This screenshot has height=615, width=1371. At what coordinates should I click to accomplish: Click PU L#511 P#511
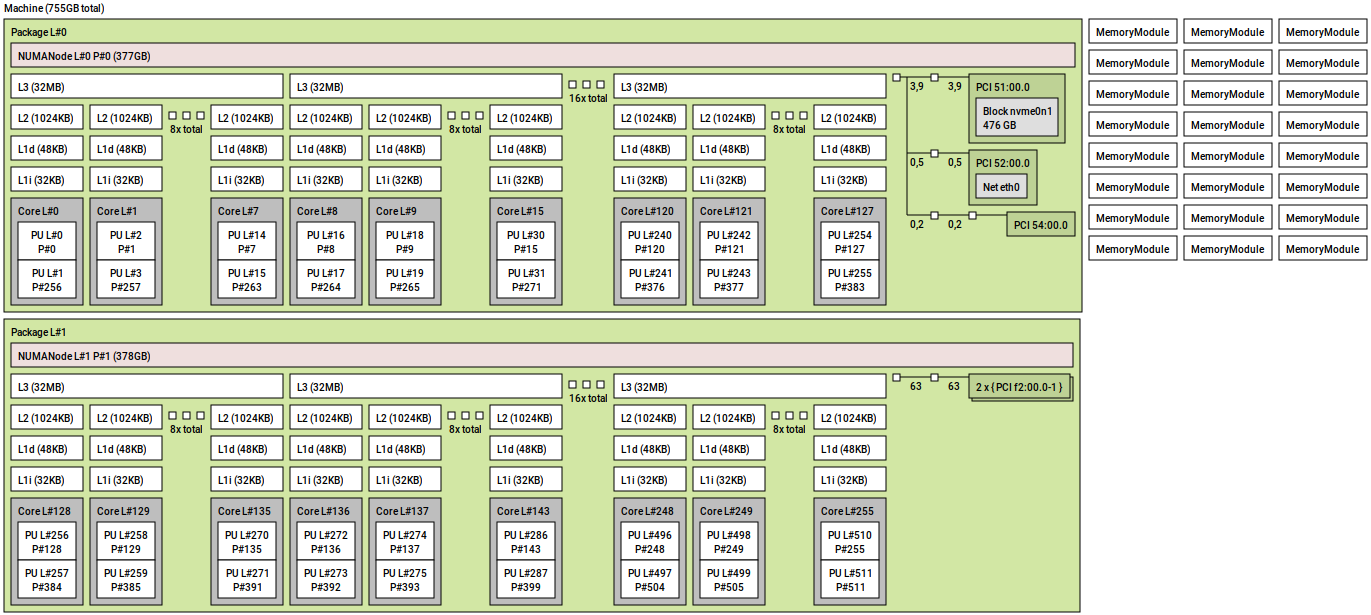pyautogui.click(x=847, y=577)
